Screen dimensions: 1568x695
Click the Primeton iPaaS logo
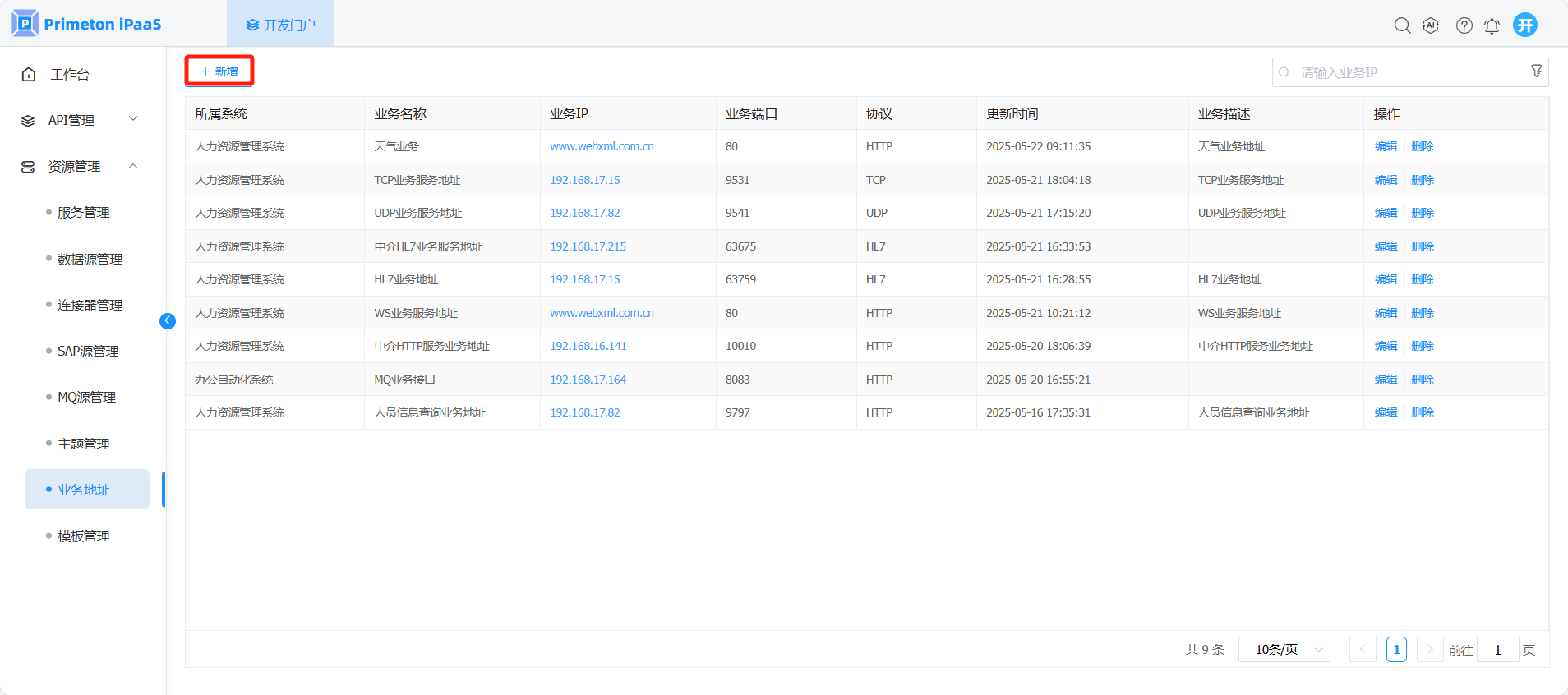coord(86,24)
